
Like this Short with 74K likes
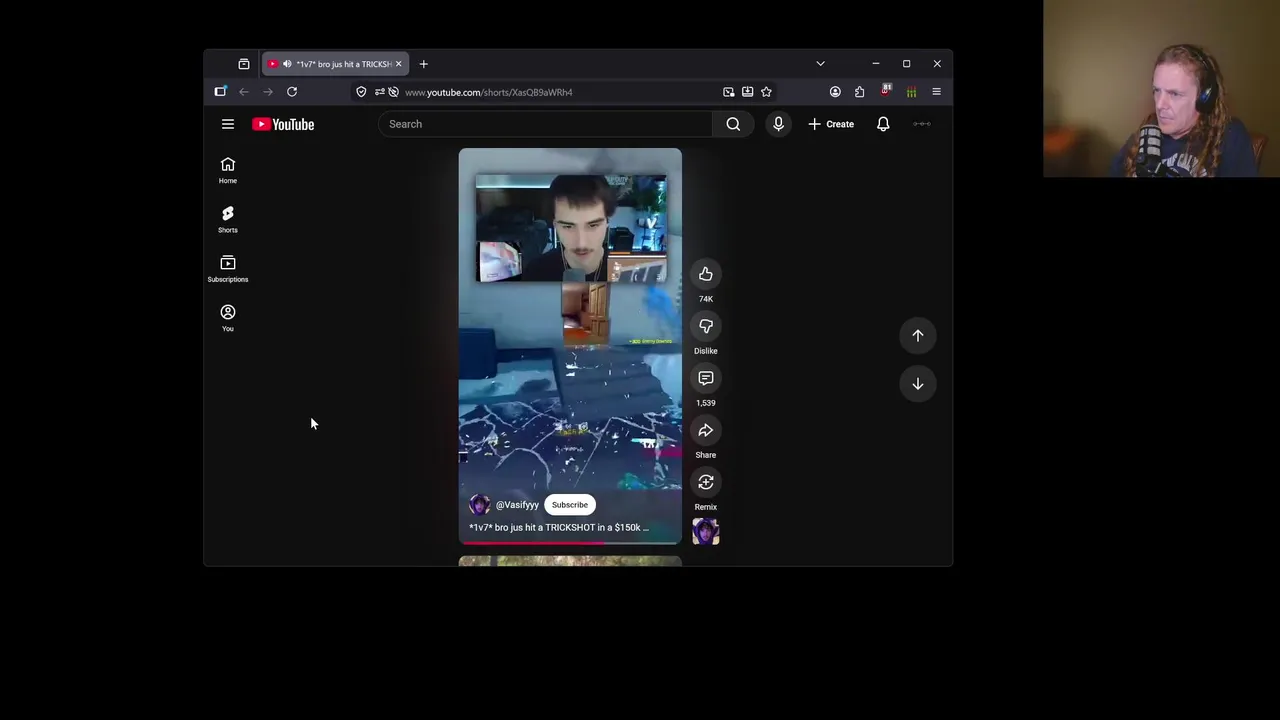click(706, 274)
